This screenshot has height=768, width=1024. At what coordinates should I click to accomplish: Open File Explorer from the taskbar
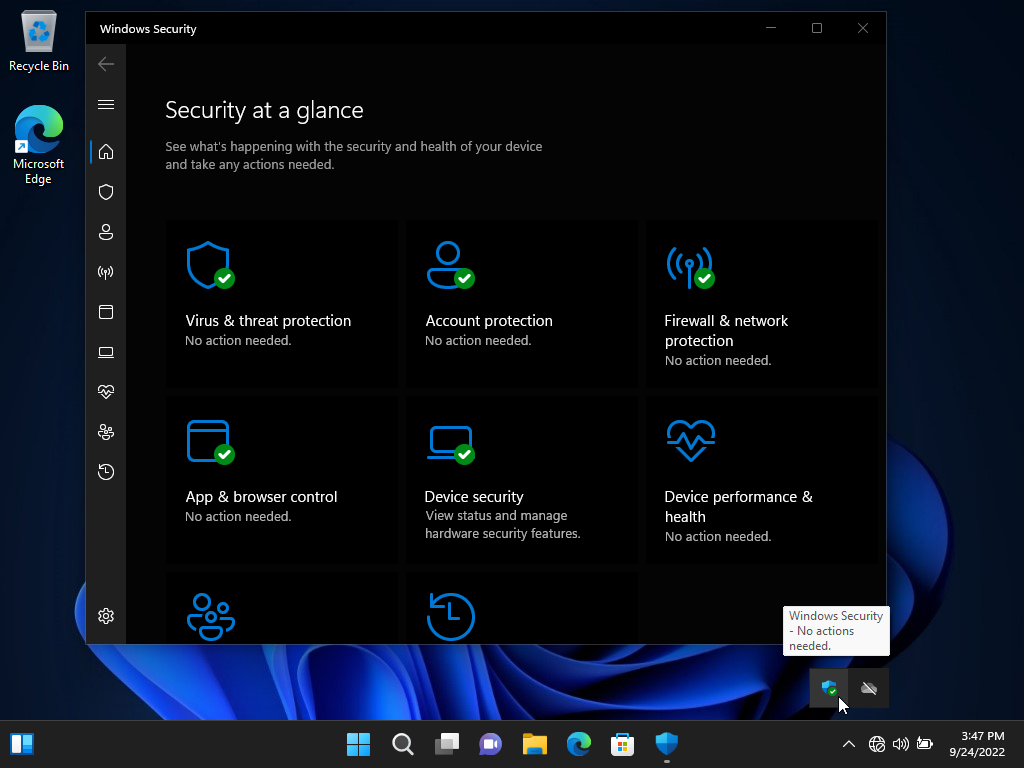(x=534, y=744)
